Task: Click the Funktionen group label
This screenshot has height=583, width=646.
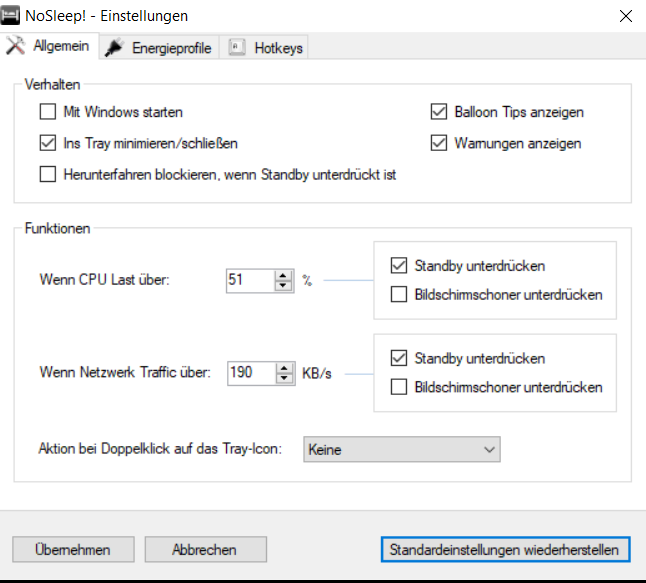Action: pyautogui.click(x=57, y=228)
